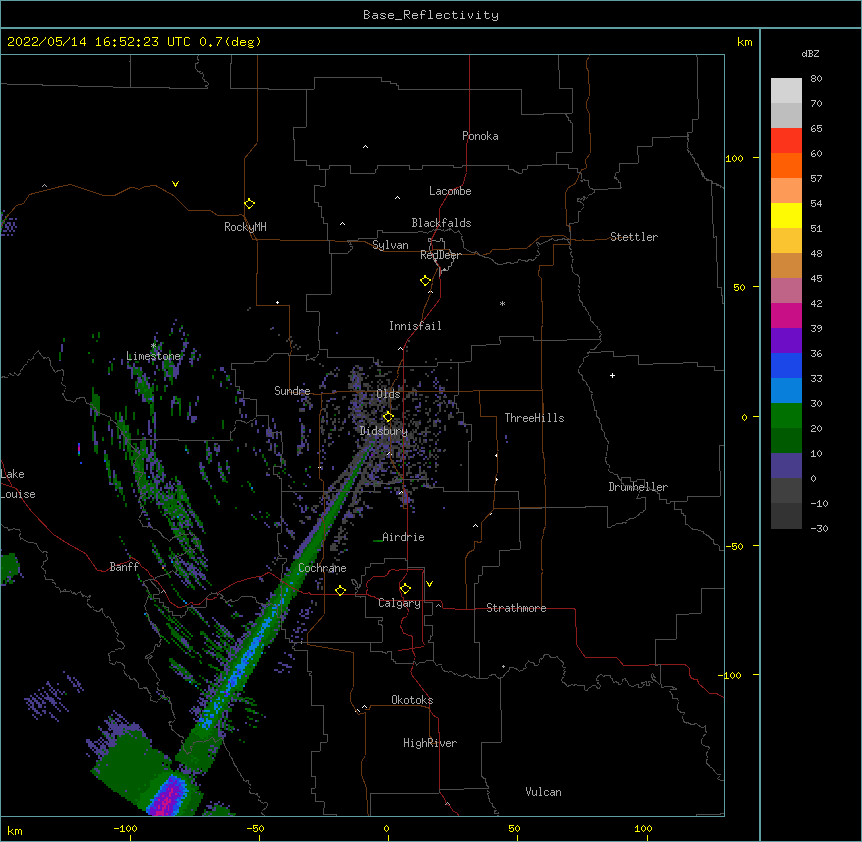Click the Limestone label
The width and height of the screenshot is (862, 842).
click(153, 356)
